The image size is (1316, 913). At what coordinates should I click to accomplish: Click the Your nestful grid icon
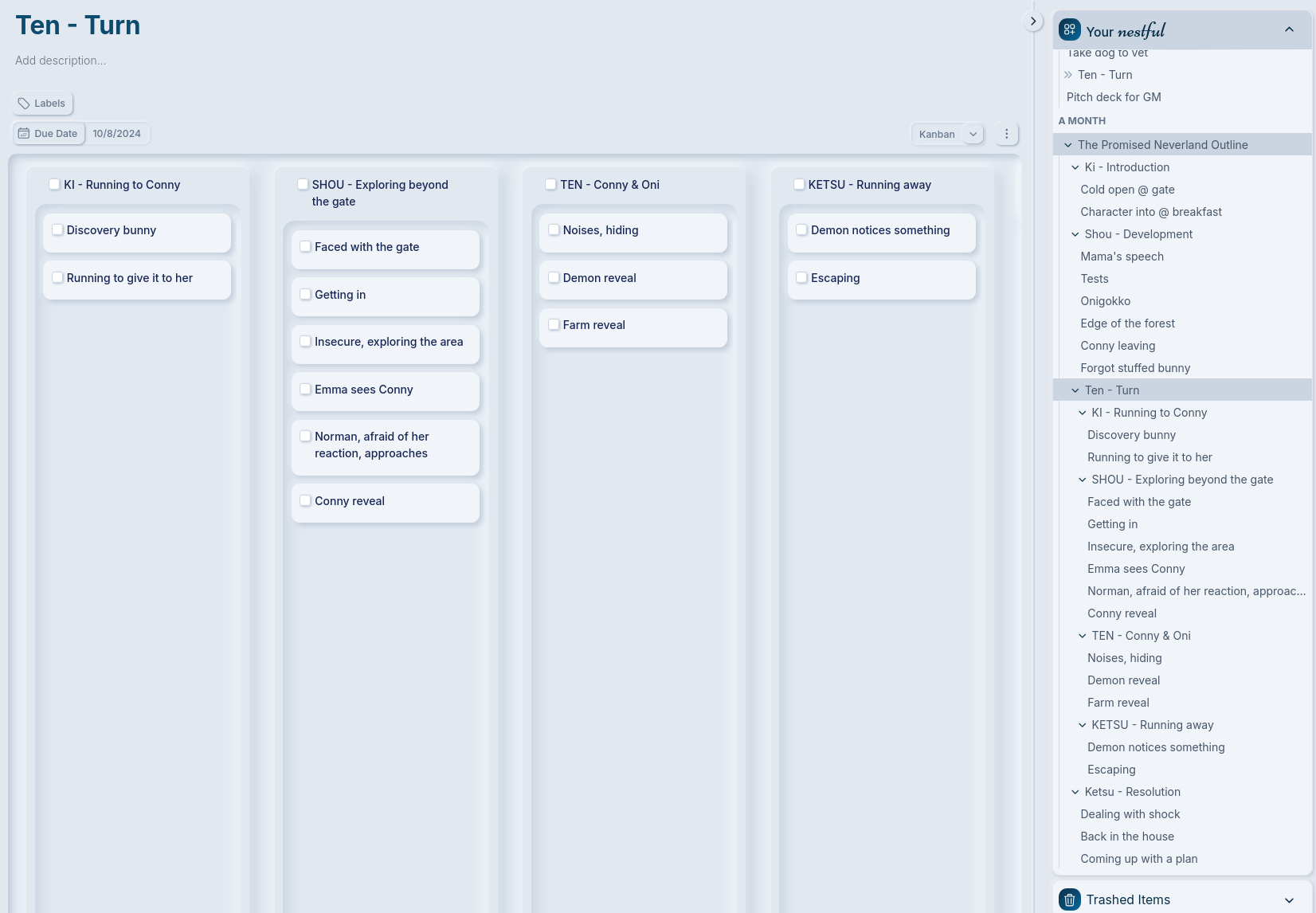(x=1070, y=29)
